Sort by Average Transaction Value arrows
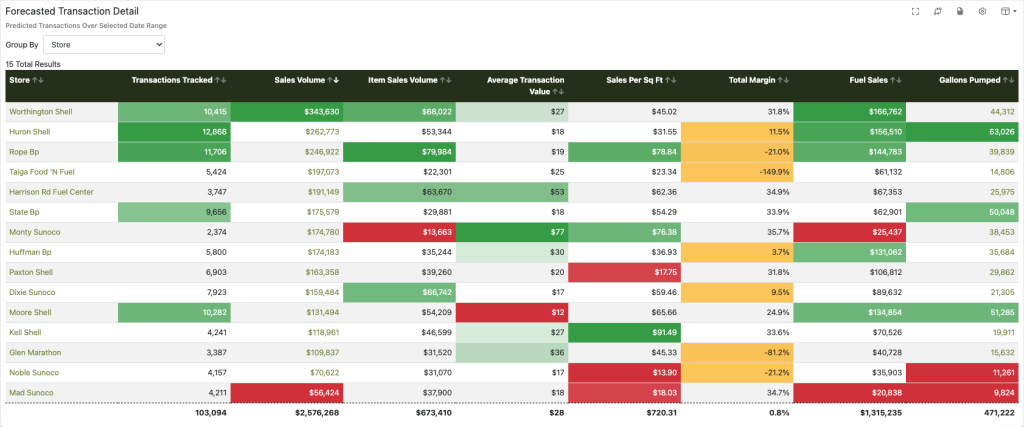Image resolution: width=1024 pixels, height=427 pixels. (558, 91)
